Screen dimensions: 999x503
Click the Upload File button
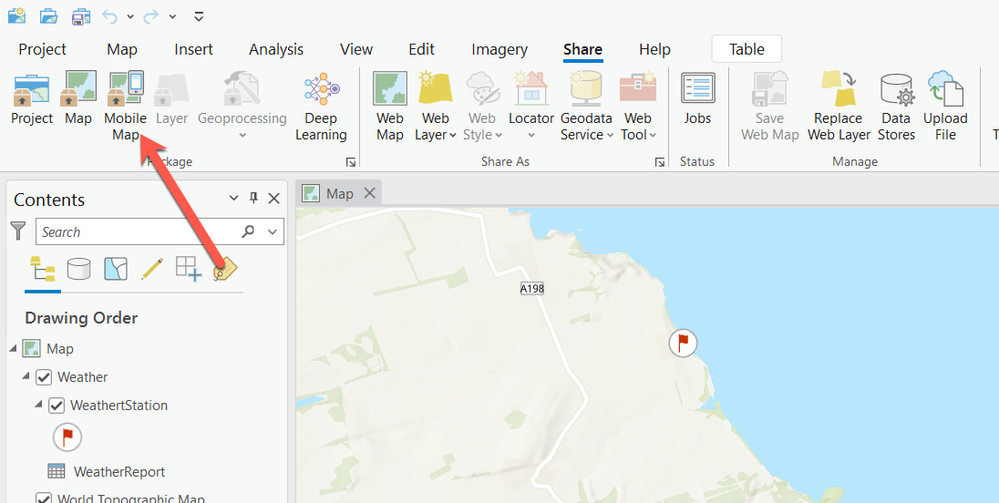[x=945, y=106]
